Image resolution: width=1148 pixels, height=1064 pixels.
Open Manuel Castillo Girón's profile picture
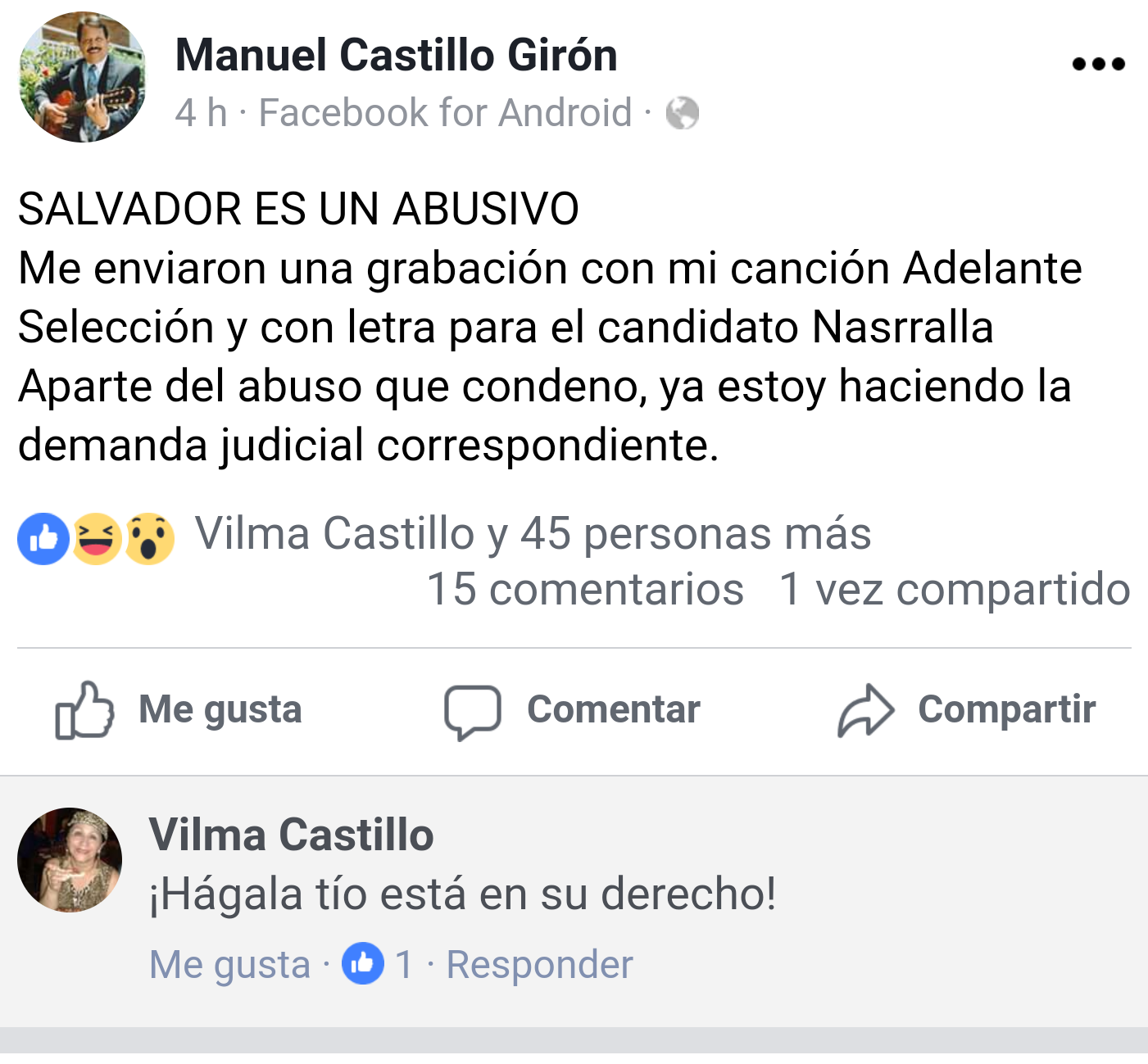(x=82, y=77)
